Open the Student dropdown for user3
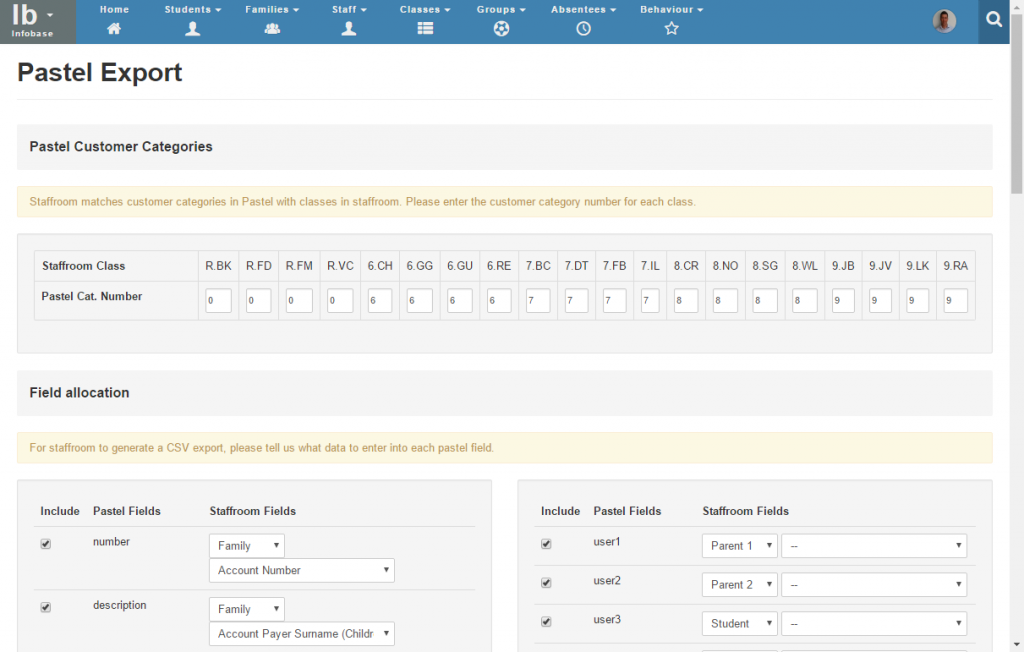Viewport: 1024px width, 652px height. click(740, 623)
